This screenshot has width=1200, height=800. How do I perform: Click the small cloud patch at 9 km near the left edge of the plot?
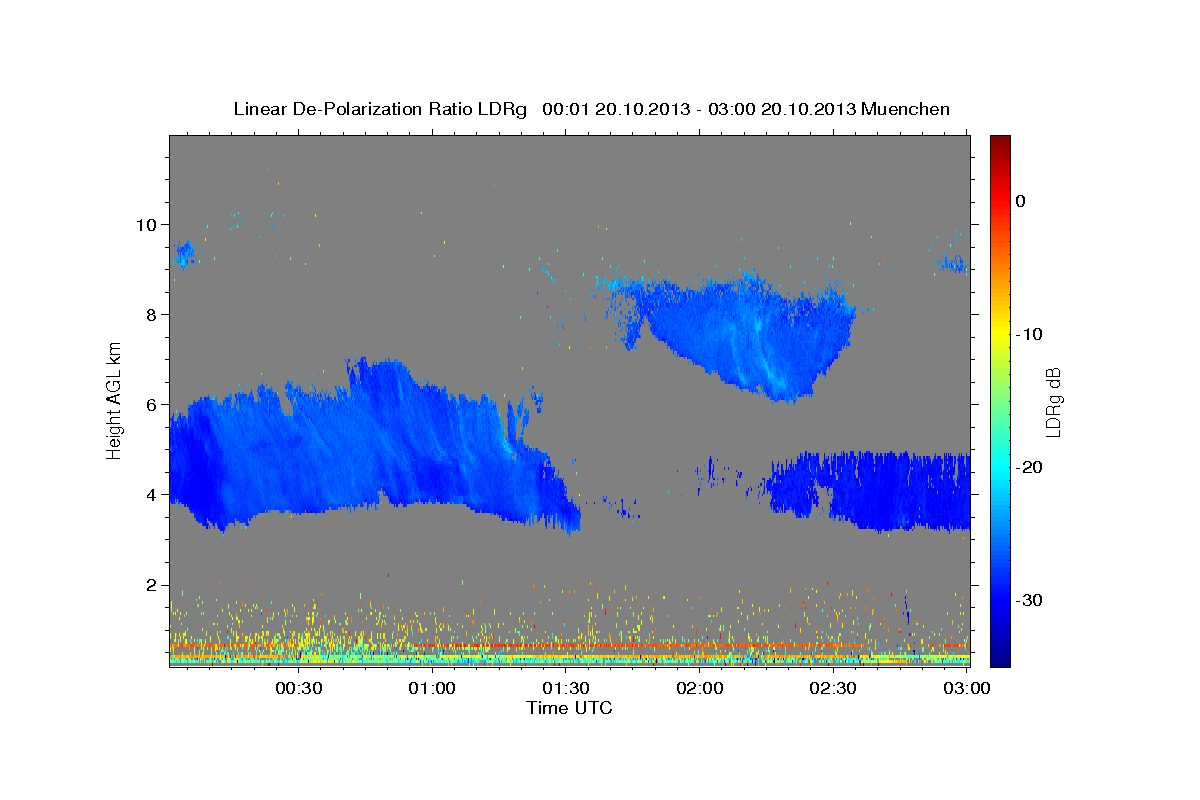(182, 254)
